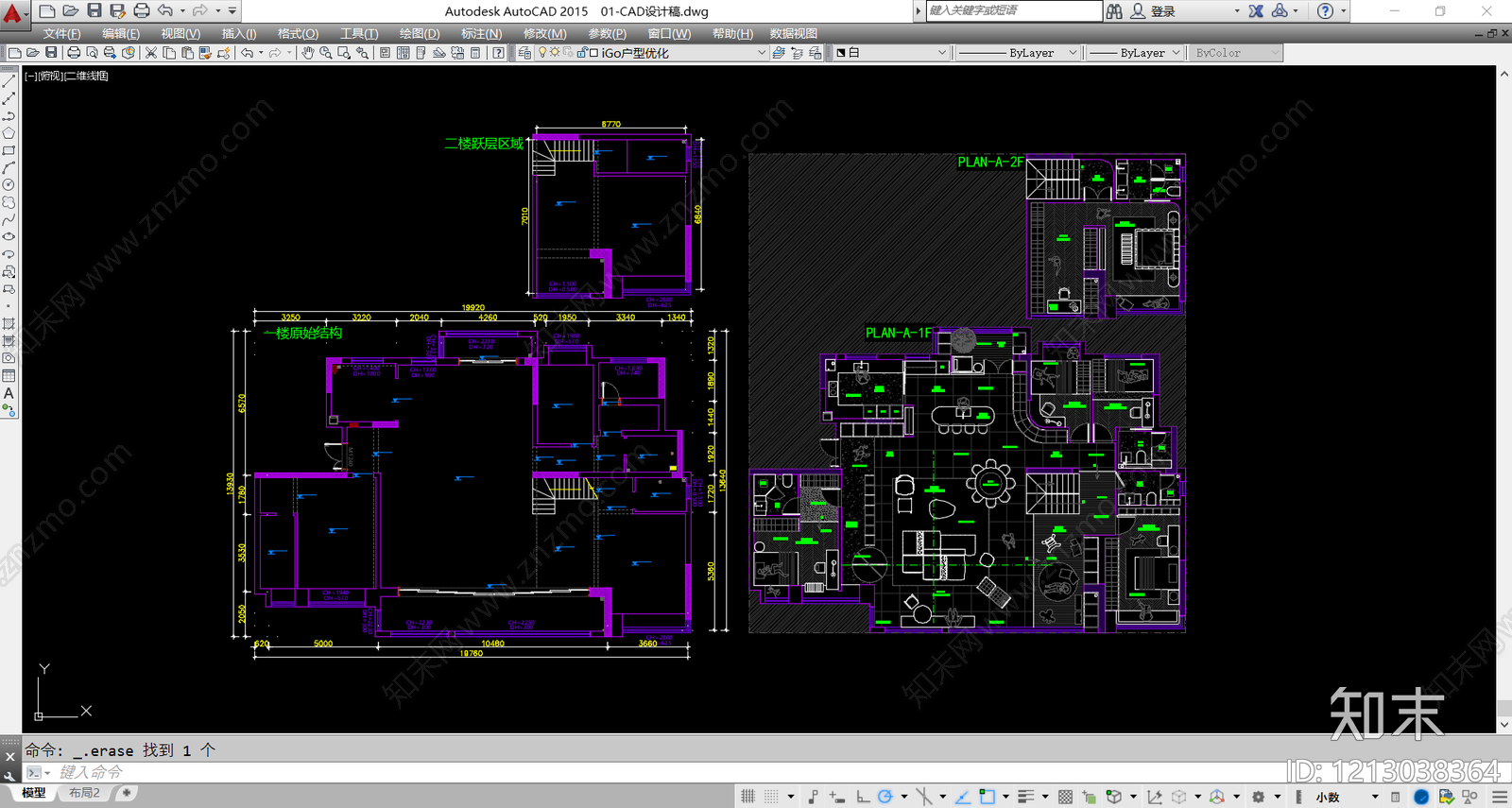This screenshot has width=1512, height=808.
Task: Toggle Ortho mode in status bar
Action: coord(862,797)
